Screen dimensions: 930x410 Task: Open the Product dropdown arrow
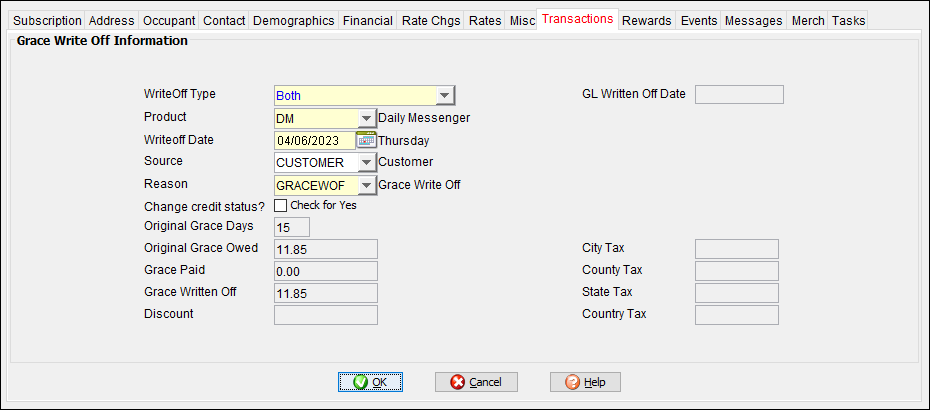pyautogui.click(x=366, y=118)
